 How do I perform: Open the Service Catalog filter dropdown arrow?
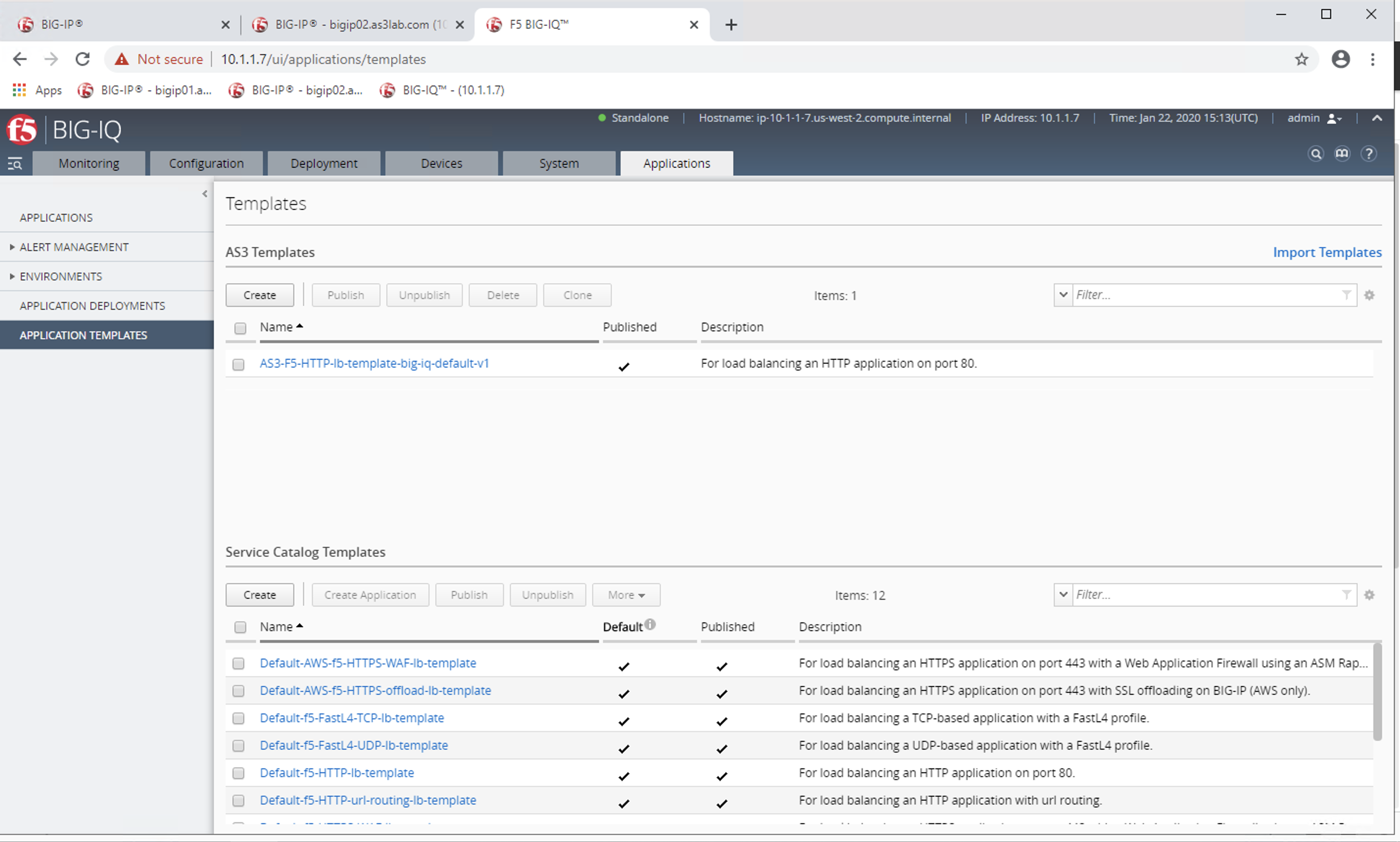(1063, 594)
